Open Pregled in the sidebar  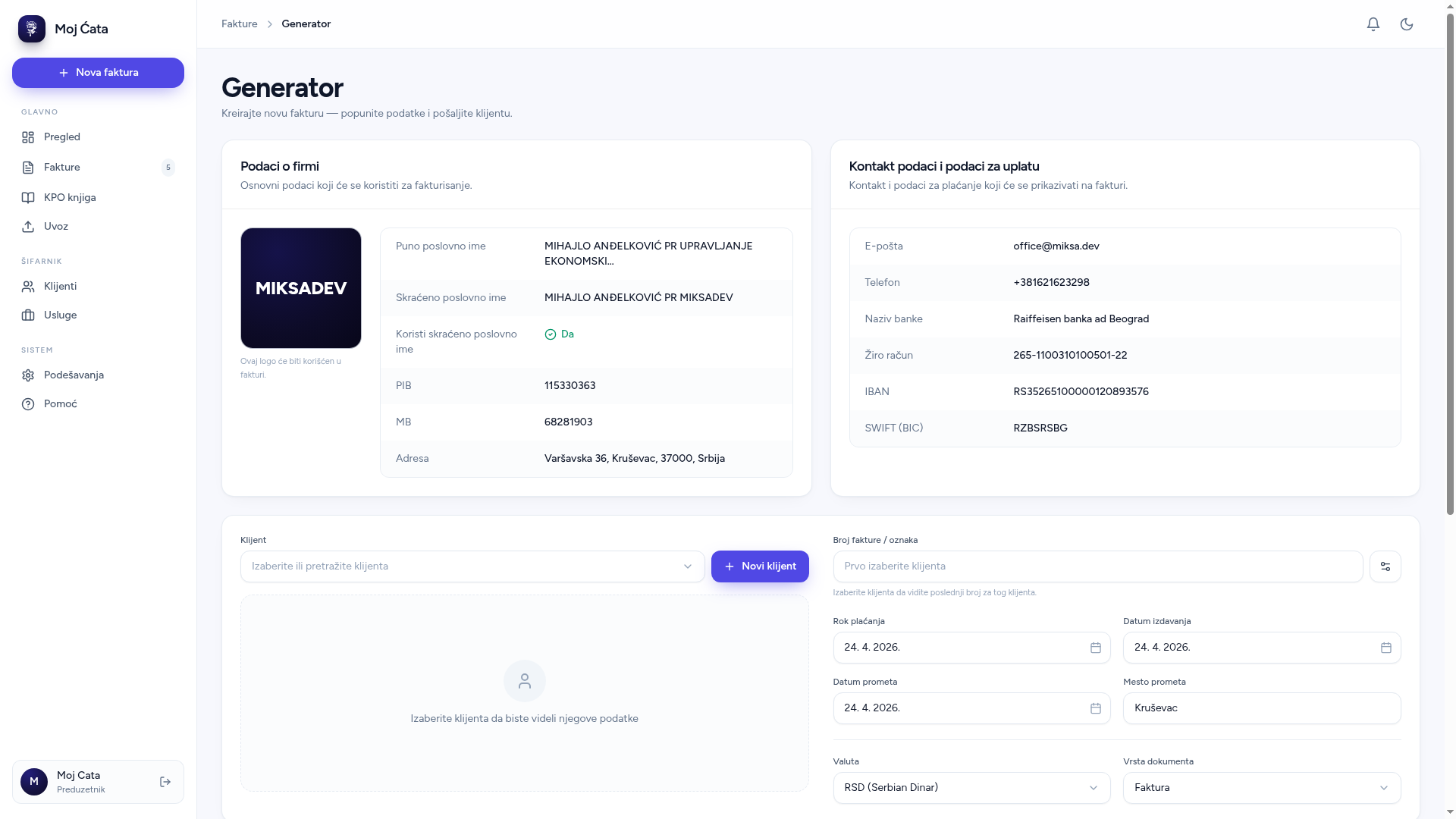click(98, 137)
